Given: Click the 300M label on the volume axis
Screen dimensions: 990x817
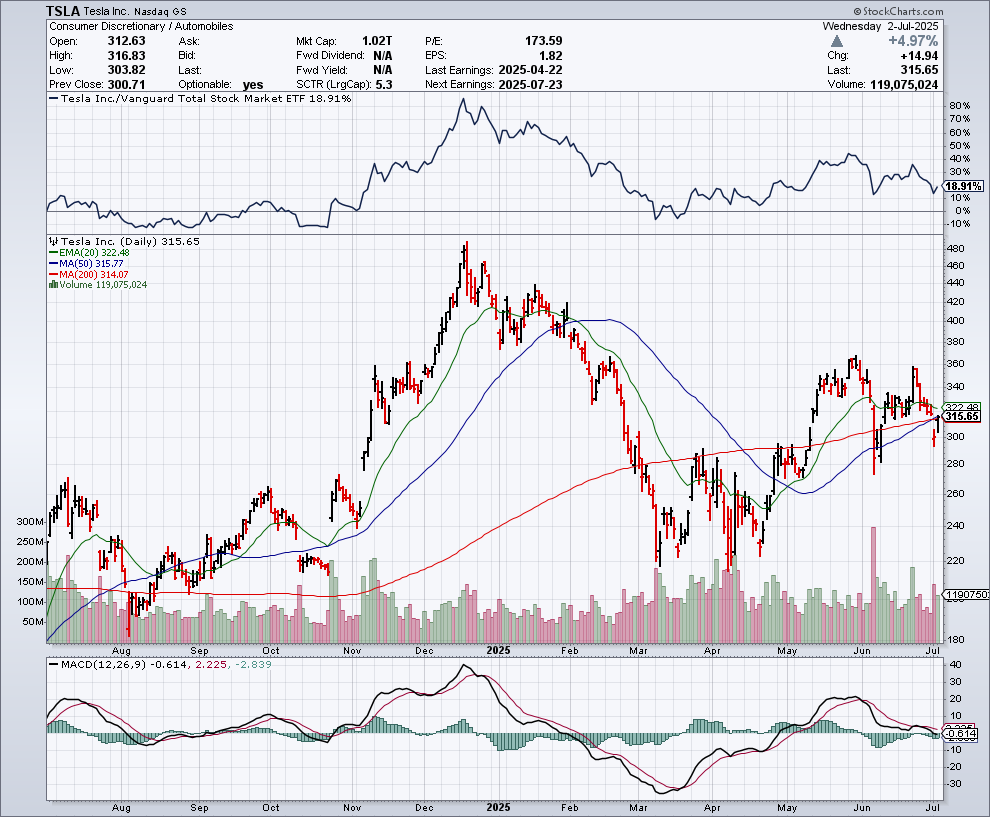Looking at the screenshot, I should click(x=30, y=522).
